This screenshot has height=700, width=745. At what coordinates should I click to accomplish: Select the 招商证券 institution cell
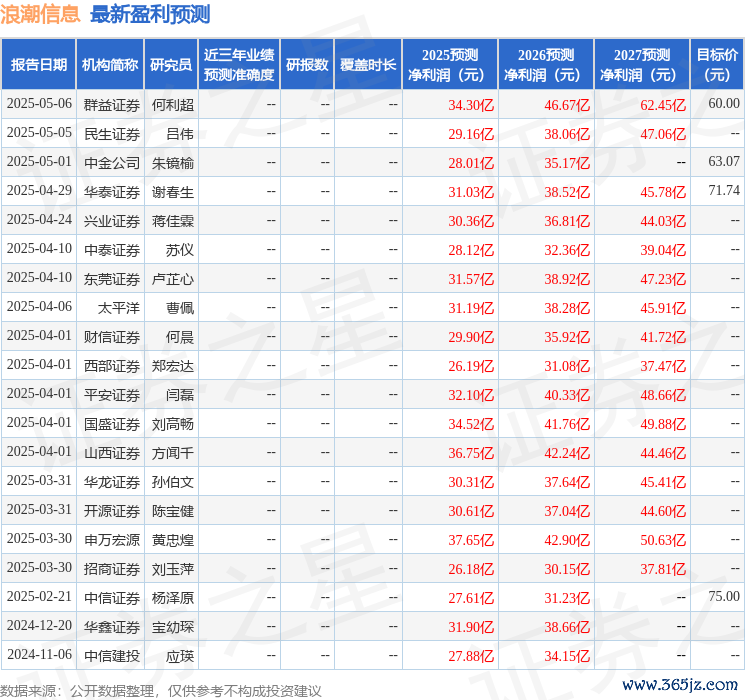pos(112,569)
